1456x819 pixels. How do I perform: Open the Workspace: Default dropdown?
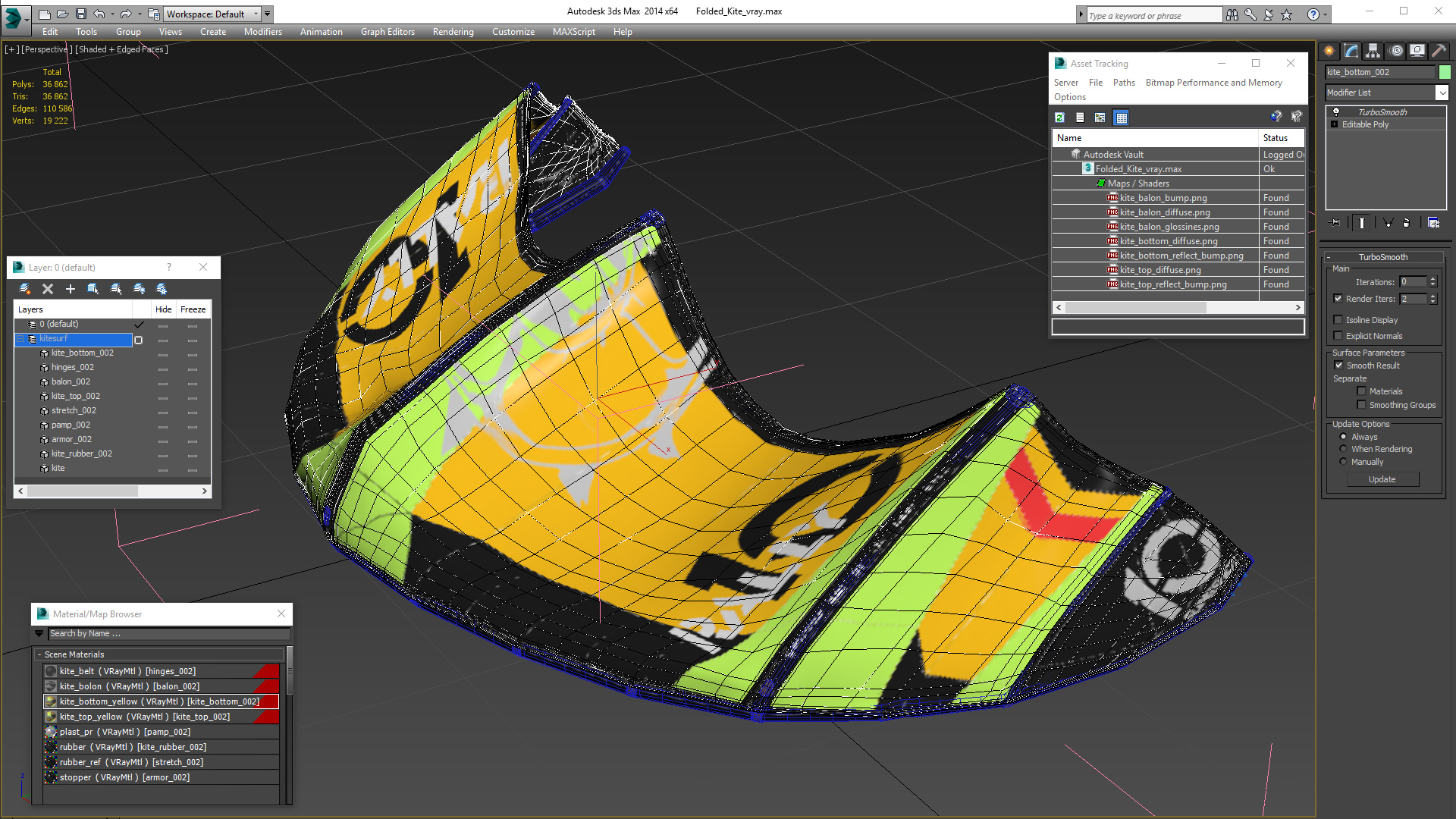pos(214,14)
